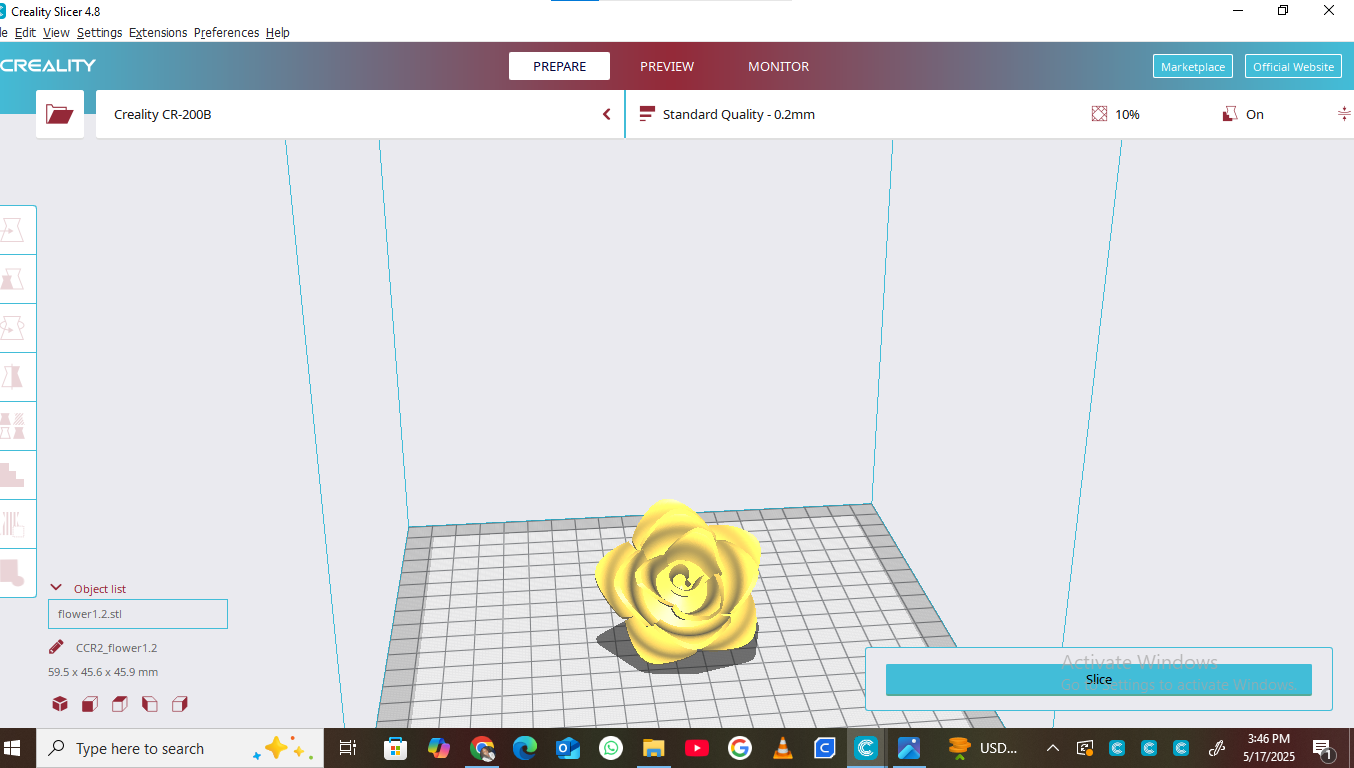Viewport: 1354px width, 768px height.
Task: Click the Slice button
Action: click(x=1098, y=679)
